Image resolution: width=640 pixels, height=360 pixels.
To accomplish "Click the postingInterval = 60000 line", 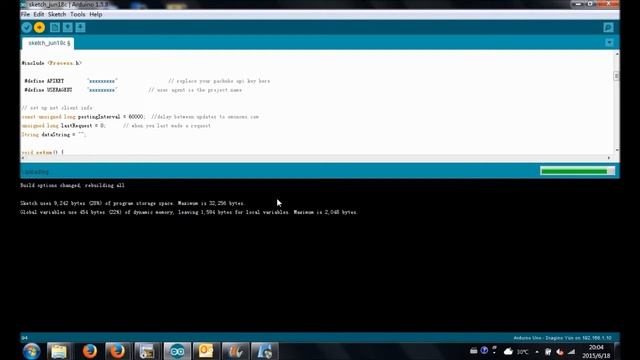I will (x=140, y=117).
